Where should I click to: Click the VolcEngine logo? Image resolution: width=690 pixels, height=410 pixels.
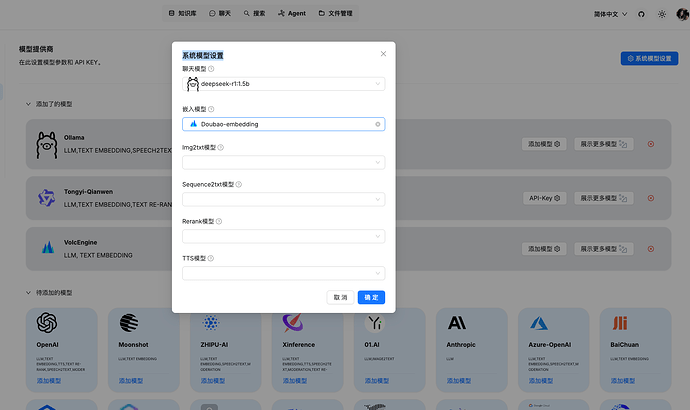pos(48,247)
